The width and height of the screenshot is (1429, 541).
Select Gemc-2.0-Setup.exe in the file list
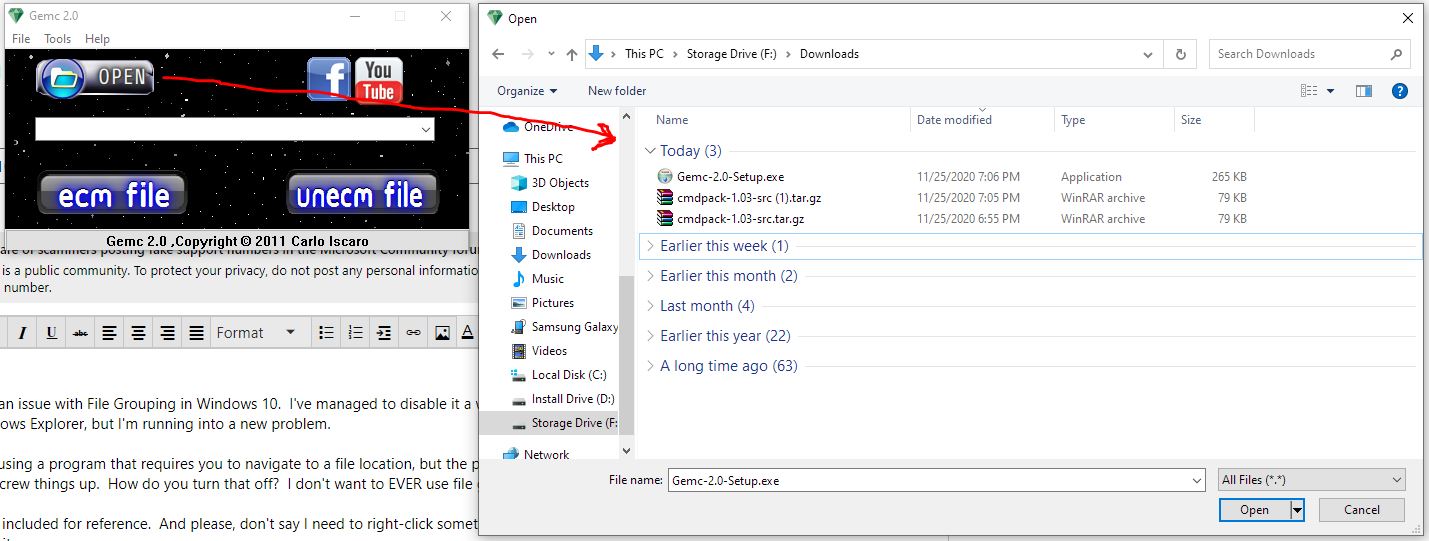(730, 177)
